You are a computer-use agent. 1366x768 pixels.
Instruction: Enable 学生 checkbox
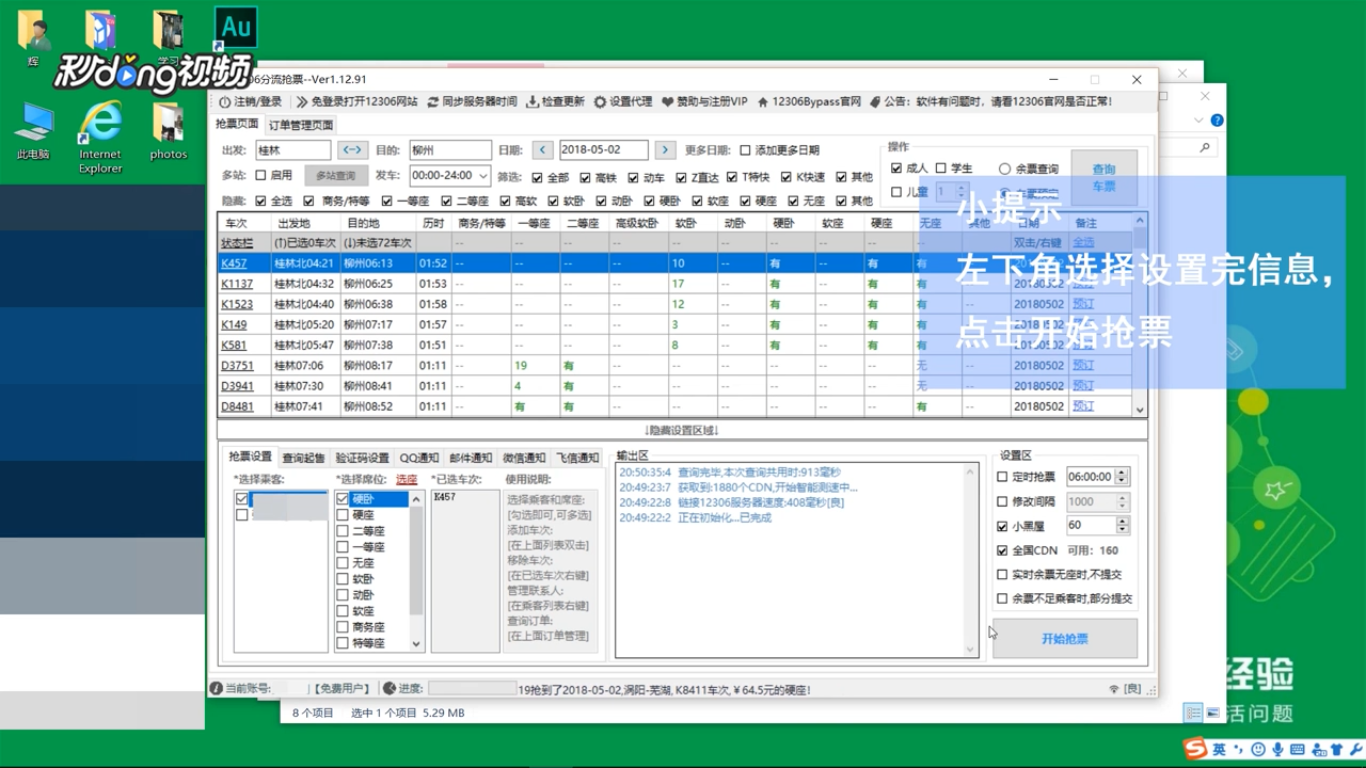pyautogui.click(x=941, y=168)
